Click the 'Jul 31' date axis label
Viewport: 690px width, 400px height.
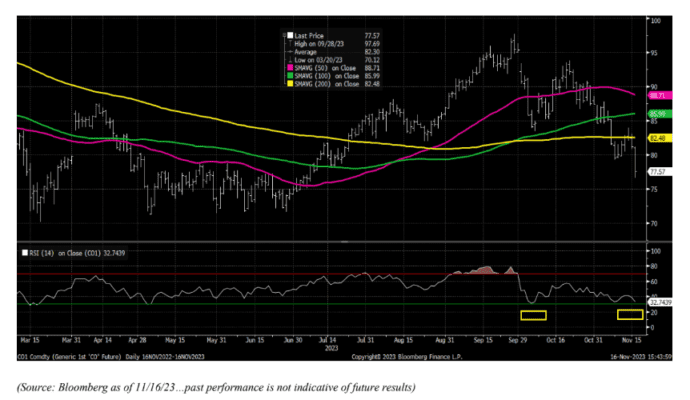tap(365, 340)
